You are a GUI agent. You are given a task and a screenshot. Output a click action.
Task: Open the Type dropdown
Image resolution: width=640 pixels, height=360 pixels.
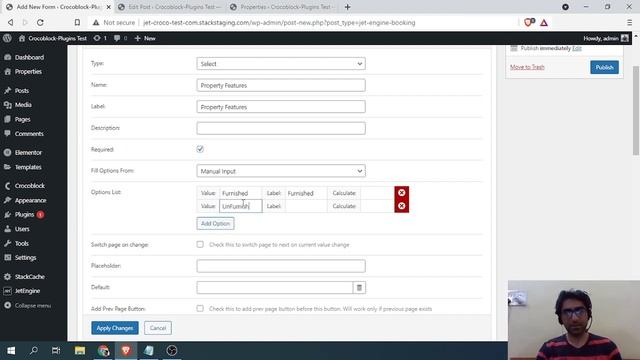(281, 64)
